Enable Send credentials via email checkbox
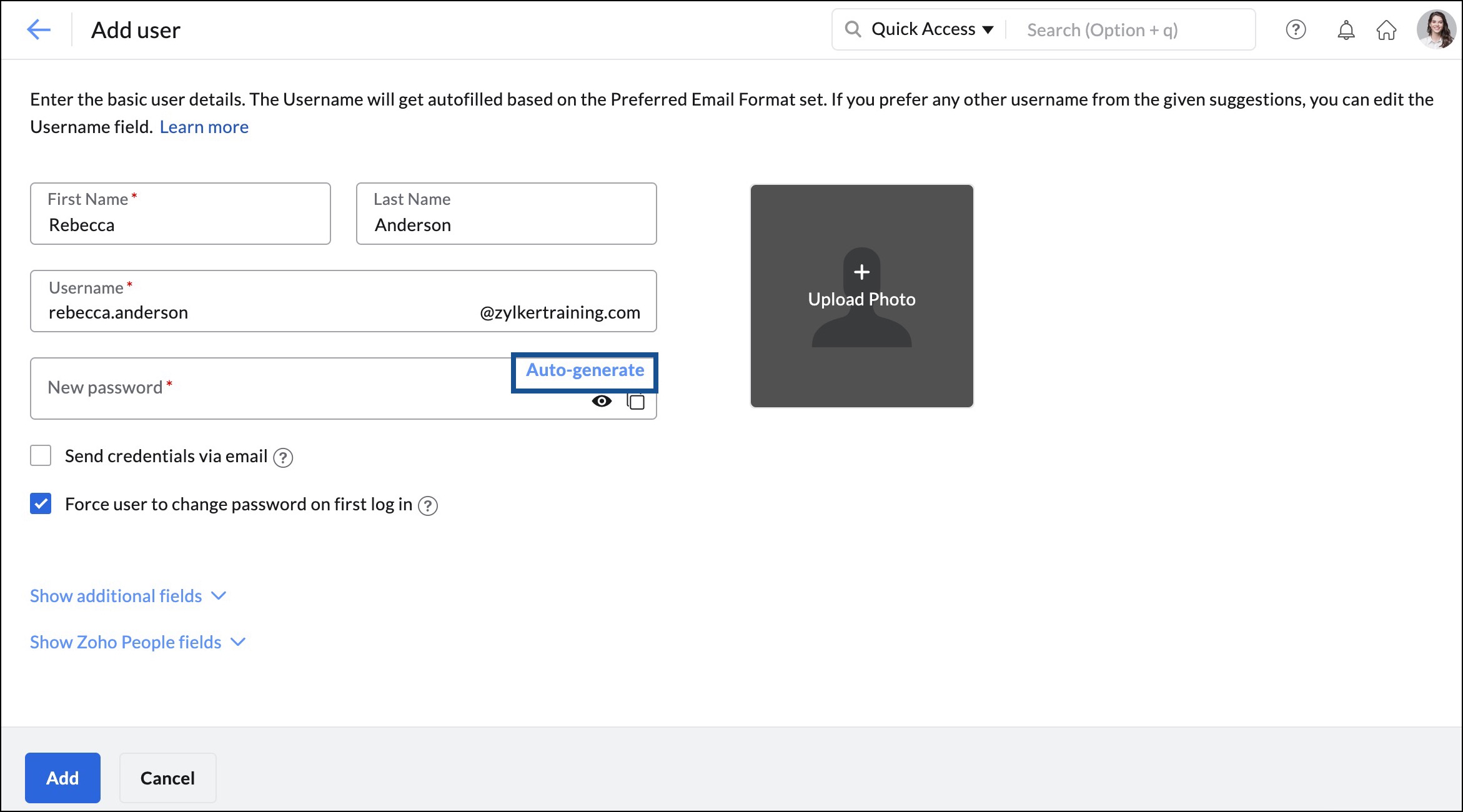1463x812 pixels. (x=40, y=456)
